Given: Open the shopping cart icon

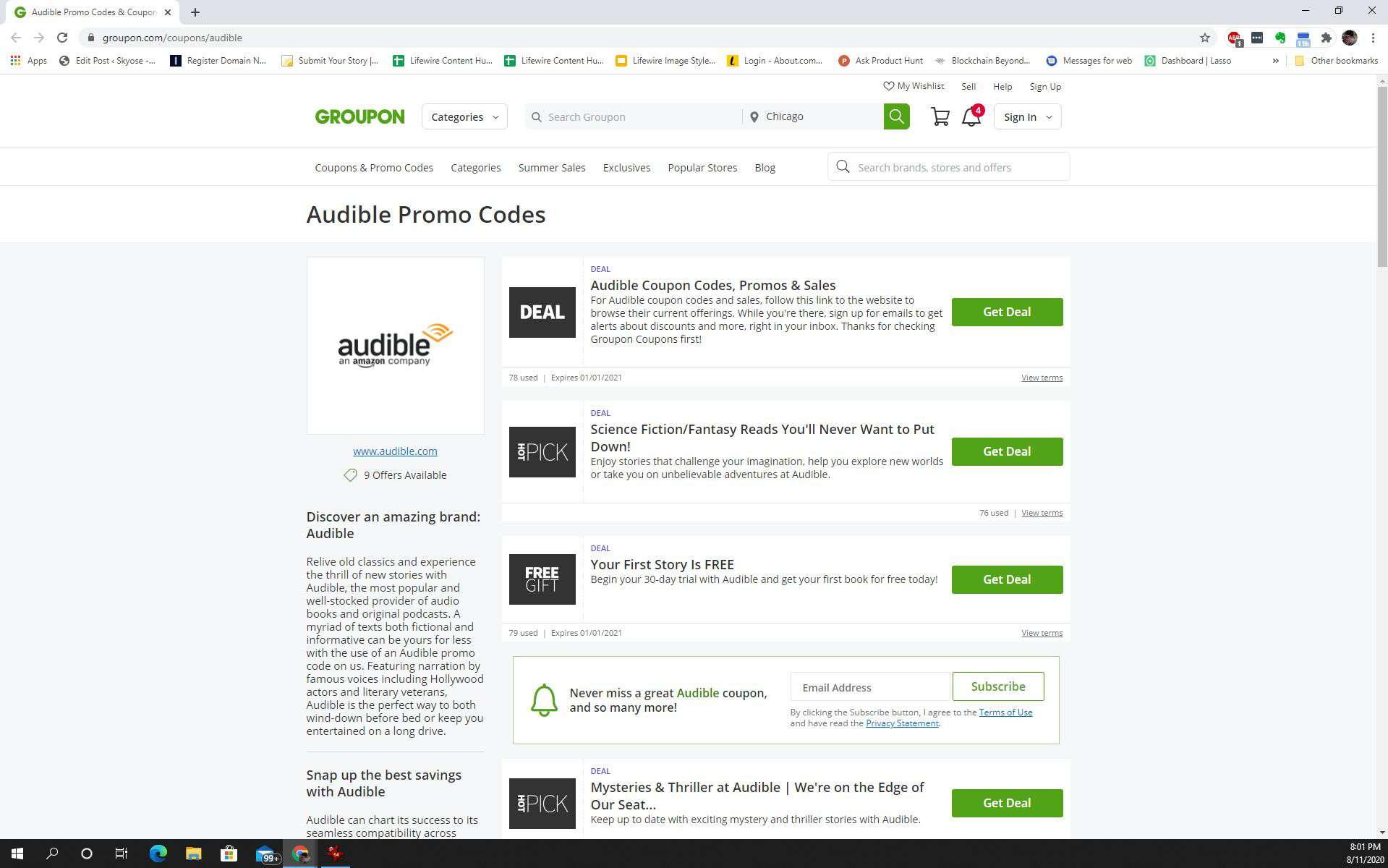Looking at the screenshot, I should (940, 116).
